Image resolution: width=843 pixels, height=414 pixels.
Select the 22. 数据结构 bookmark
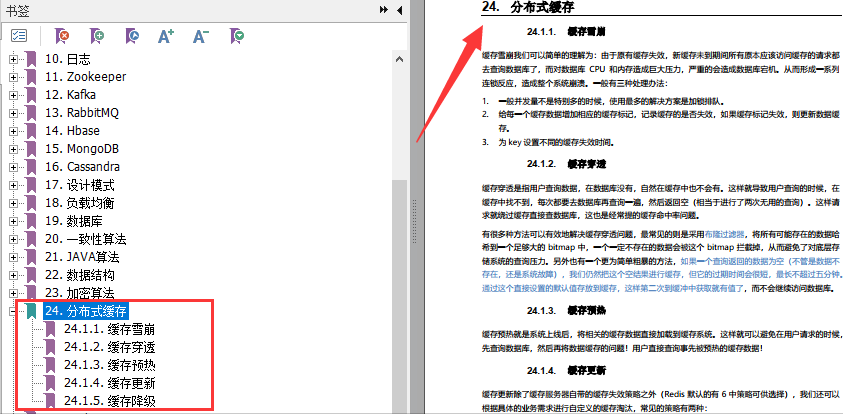(x=80, y=275)
